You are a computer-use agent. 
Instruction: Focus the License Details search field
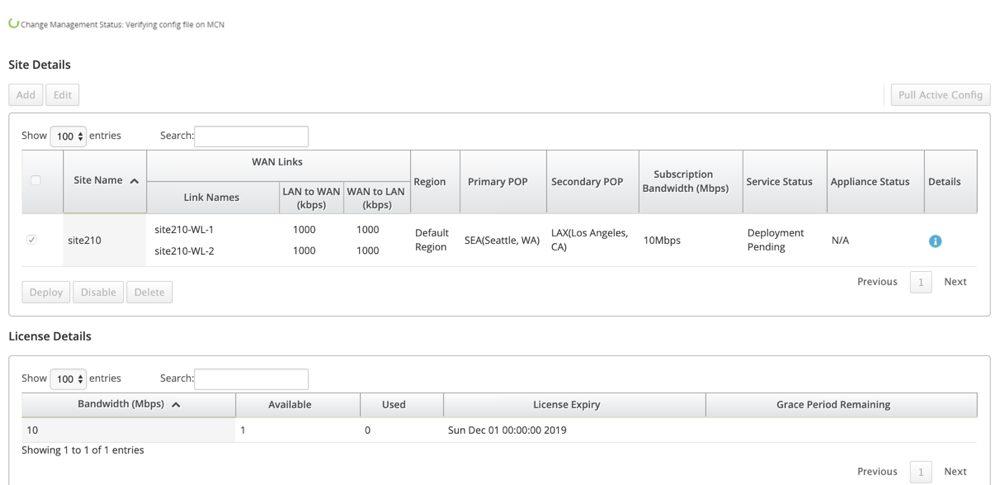pos(251,379)
